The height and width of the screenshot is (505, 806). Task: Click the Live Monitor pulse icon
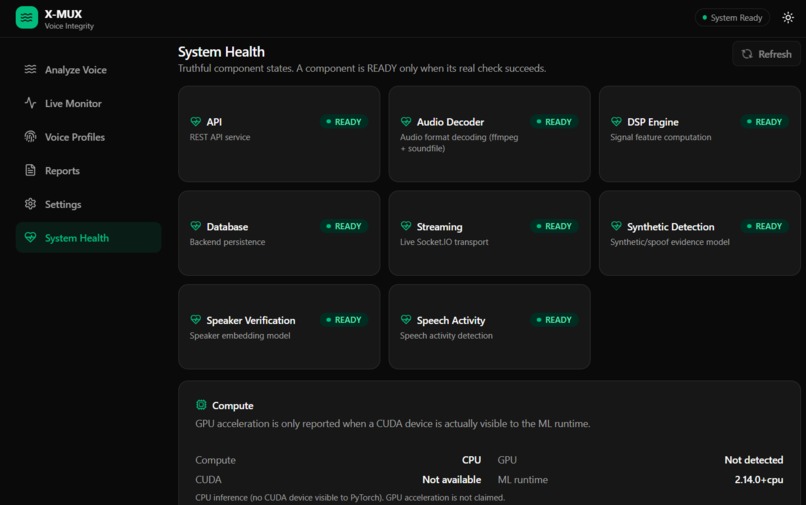coord(30,103)
